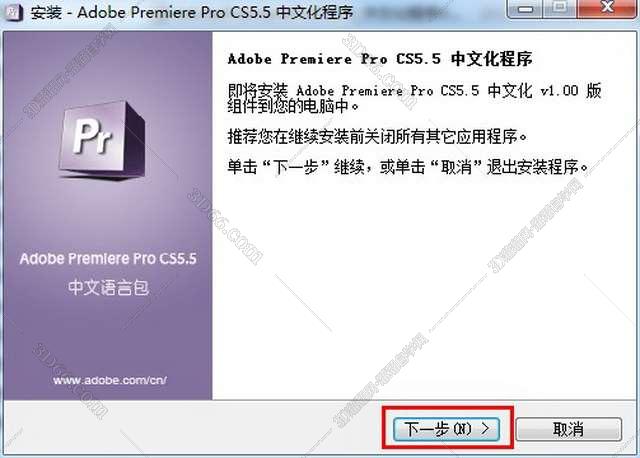This screenshot has width=640, height=458.
Task: Click the grey footer bar left of 下一步
Action: click(192, 427)
